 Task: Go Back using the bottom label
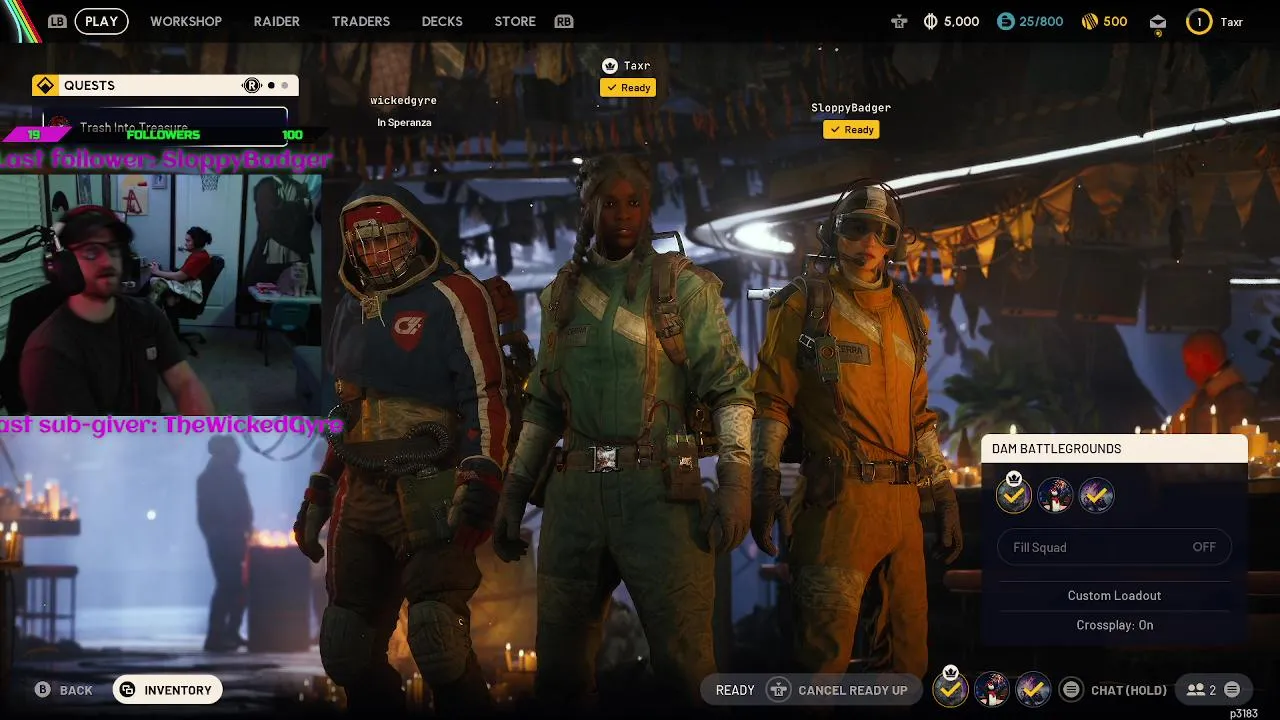click(x=76, y=690)
